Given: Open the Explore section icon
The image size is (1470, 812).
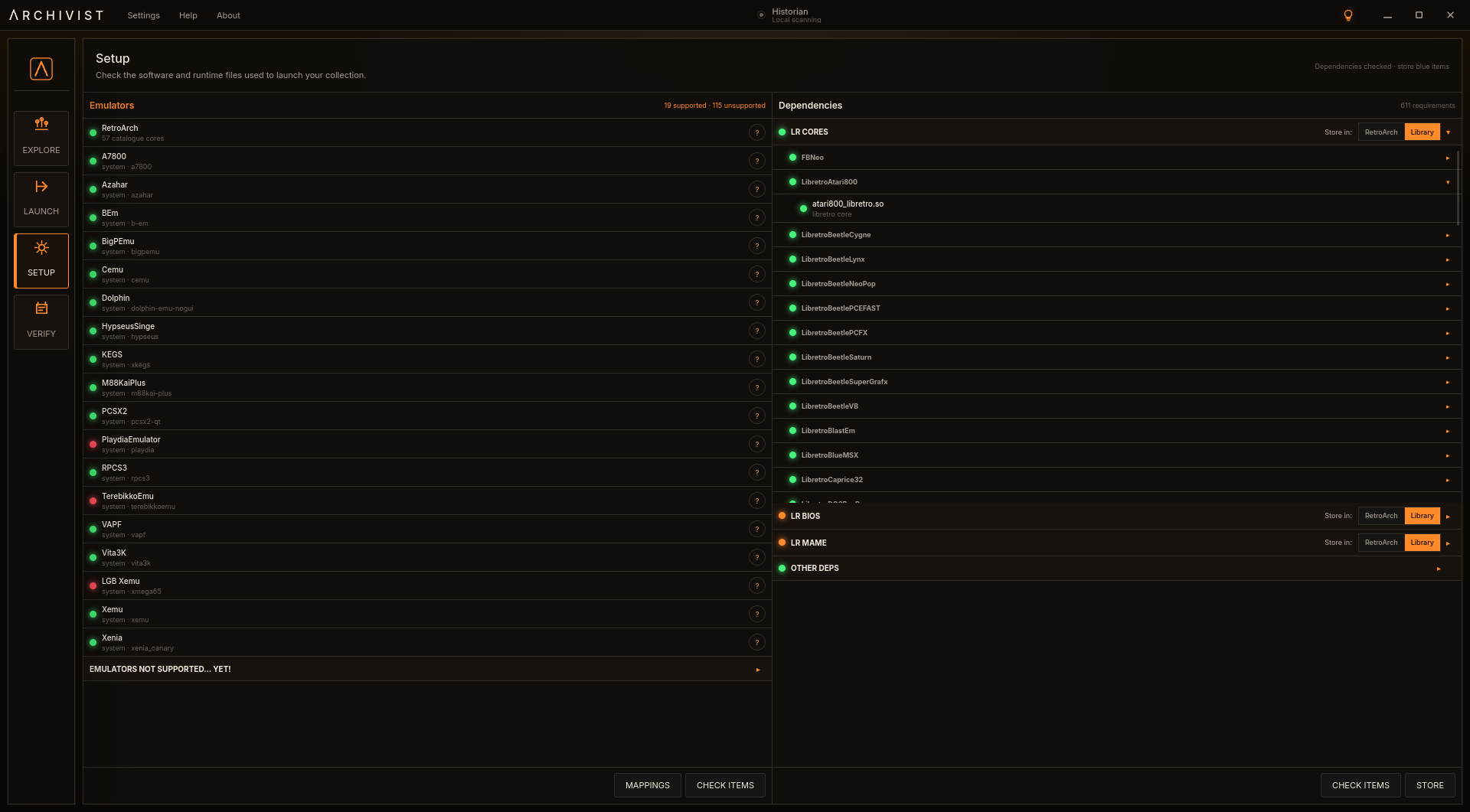Looking at the screenshot, I should (41, 138).
